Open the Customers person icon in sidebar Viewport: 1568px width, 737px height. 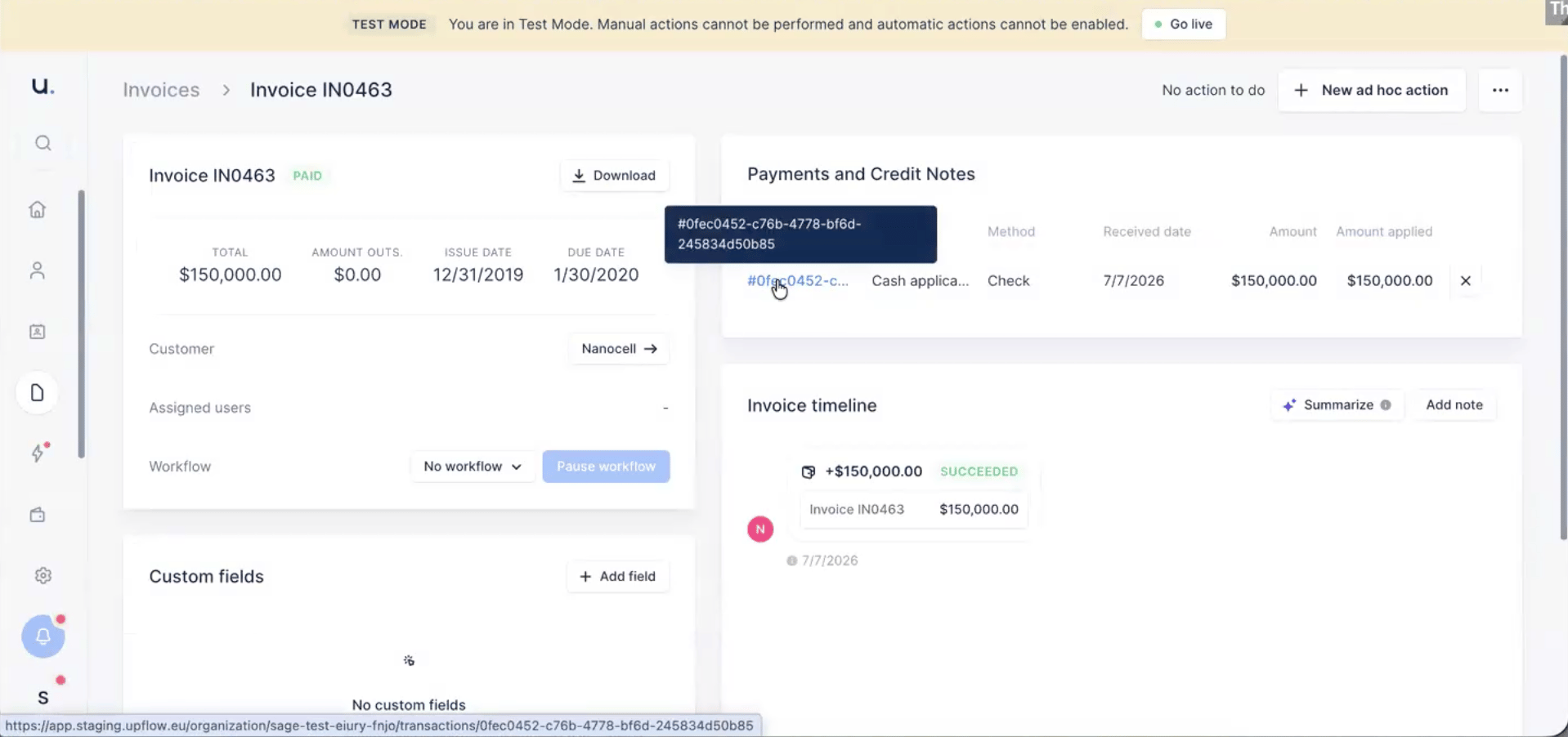(x=38, y=270)
